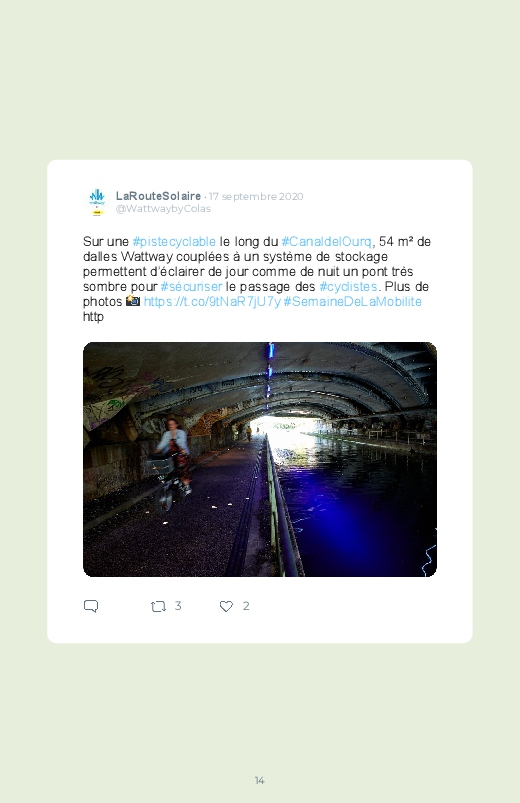Click the camera emoji after 'photos'
Image resolution: width=520 pixels, height=803 pixels.
pyautogui.click(x=133, y=301)
